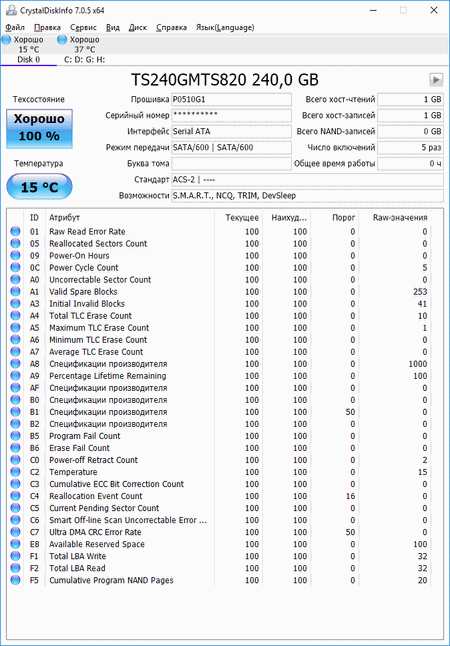The height and width of the screenshot is (646, 450).
Task: Click status orb for Maximum TLC Erase Count
Action: 15,328
